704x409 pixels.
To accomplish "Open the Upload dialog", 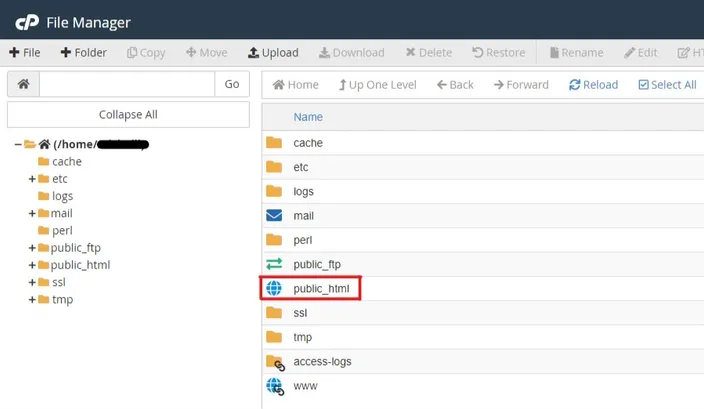I will 273,53.
